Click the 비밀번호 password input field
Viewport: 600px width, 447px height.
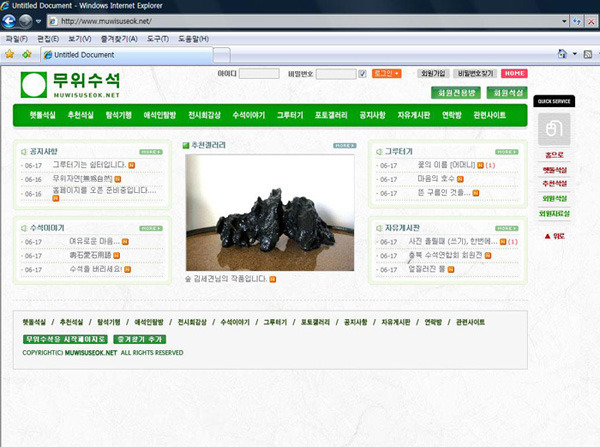click(x=336, y=74)
